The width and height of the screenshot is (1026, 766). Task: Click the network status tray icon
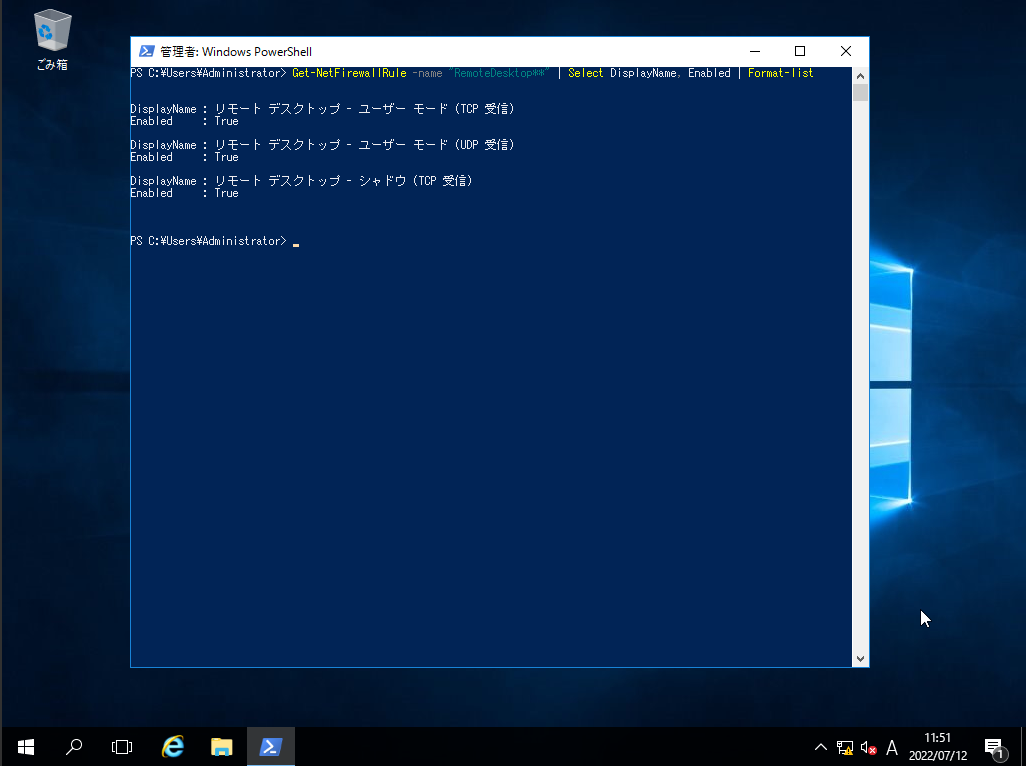[x=845, y=747]
